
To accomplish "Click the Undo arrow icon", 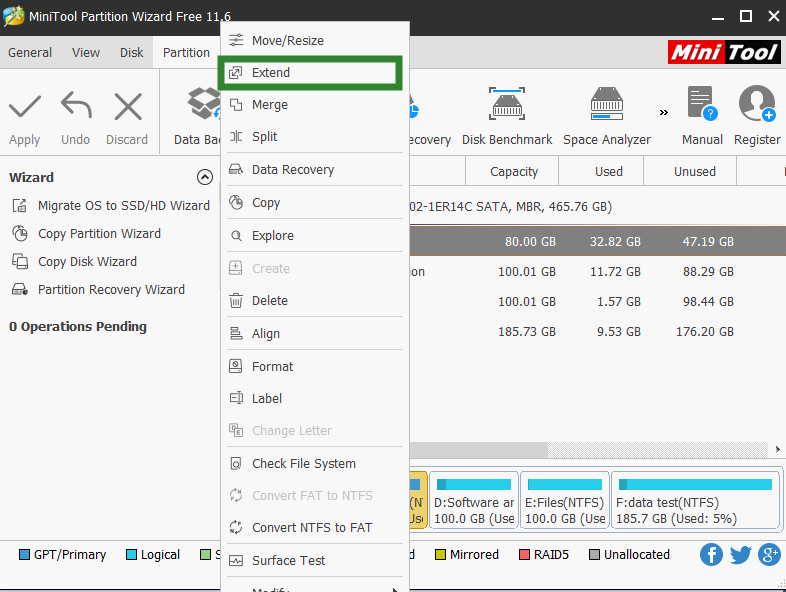I will coord(76,105).
